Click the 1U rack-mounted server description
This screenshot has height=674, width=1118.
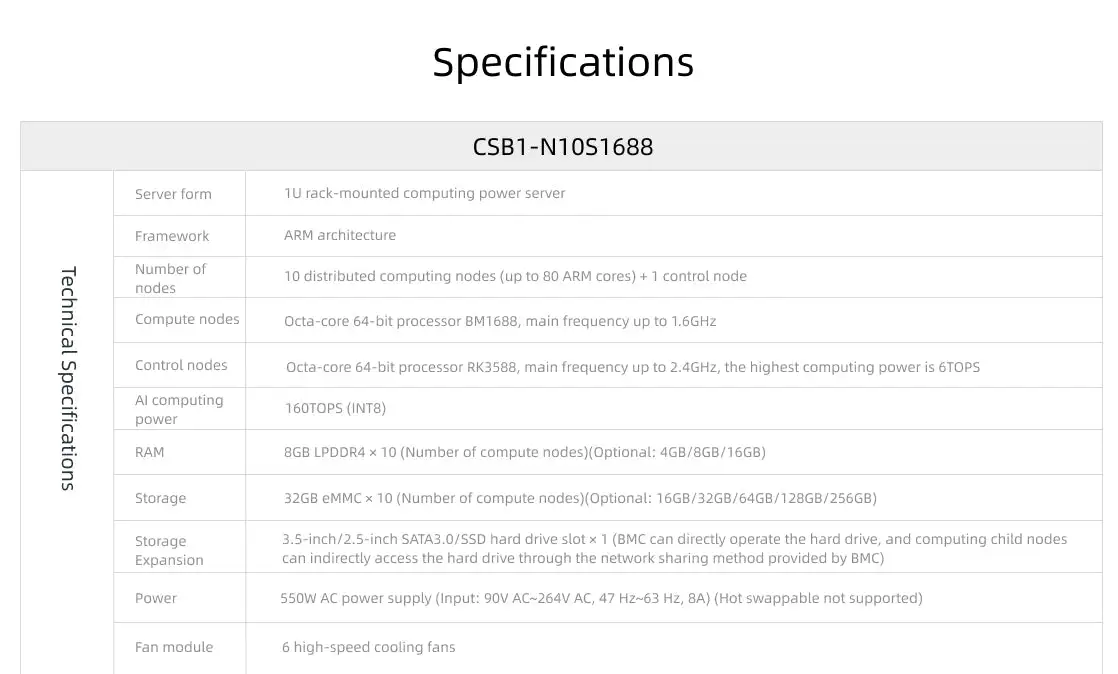pyautogui.click(x=424, y=193)
